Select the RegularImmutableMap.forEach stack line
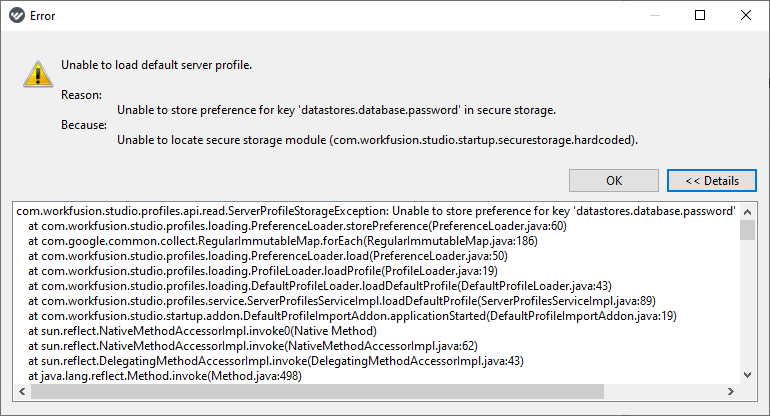 [x=283, y=241]
